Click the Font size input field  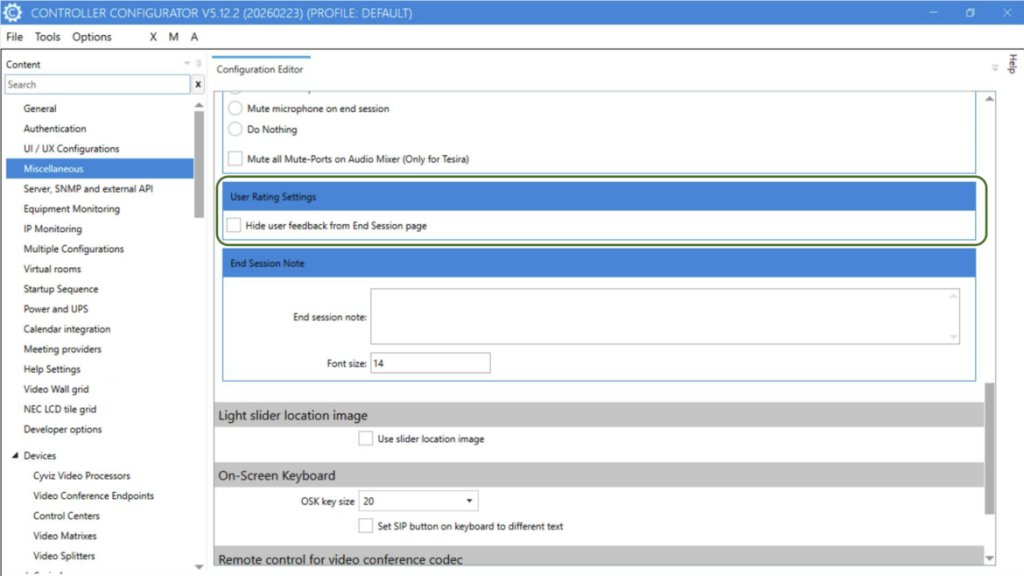(430, 364)
